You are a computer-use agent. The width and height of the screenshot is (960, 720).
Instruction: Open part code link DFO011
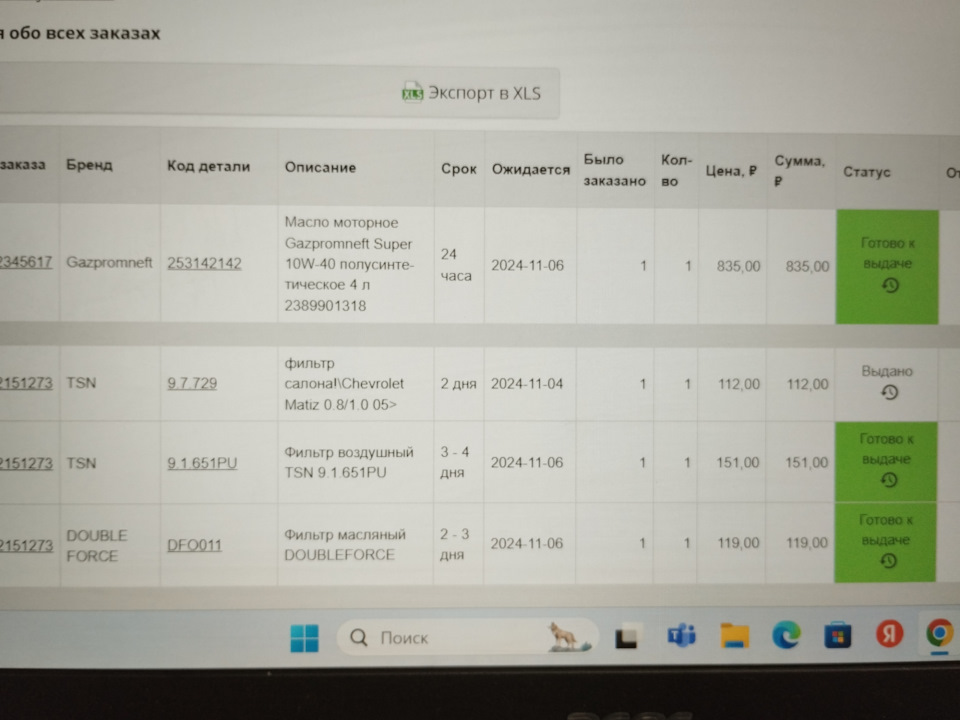194,545
